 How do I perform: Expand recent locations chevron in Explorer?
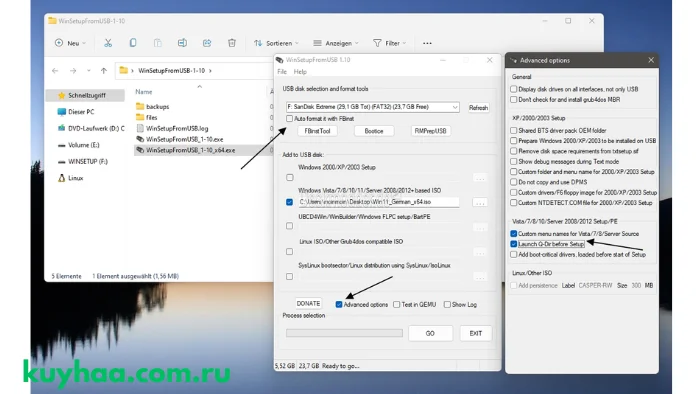point(88,71)
